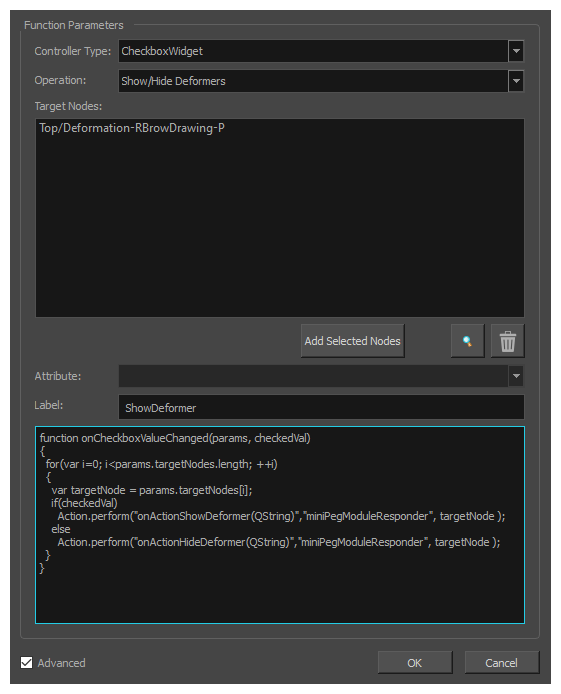
Task: Select Top/Deformation-RBrowDrawing-P in Target Nodes
Action: pos(132,128)
